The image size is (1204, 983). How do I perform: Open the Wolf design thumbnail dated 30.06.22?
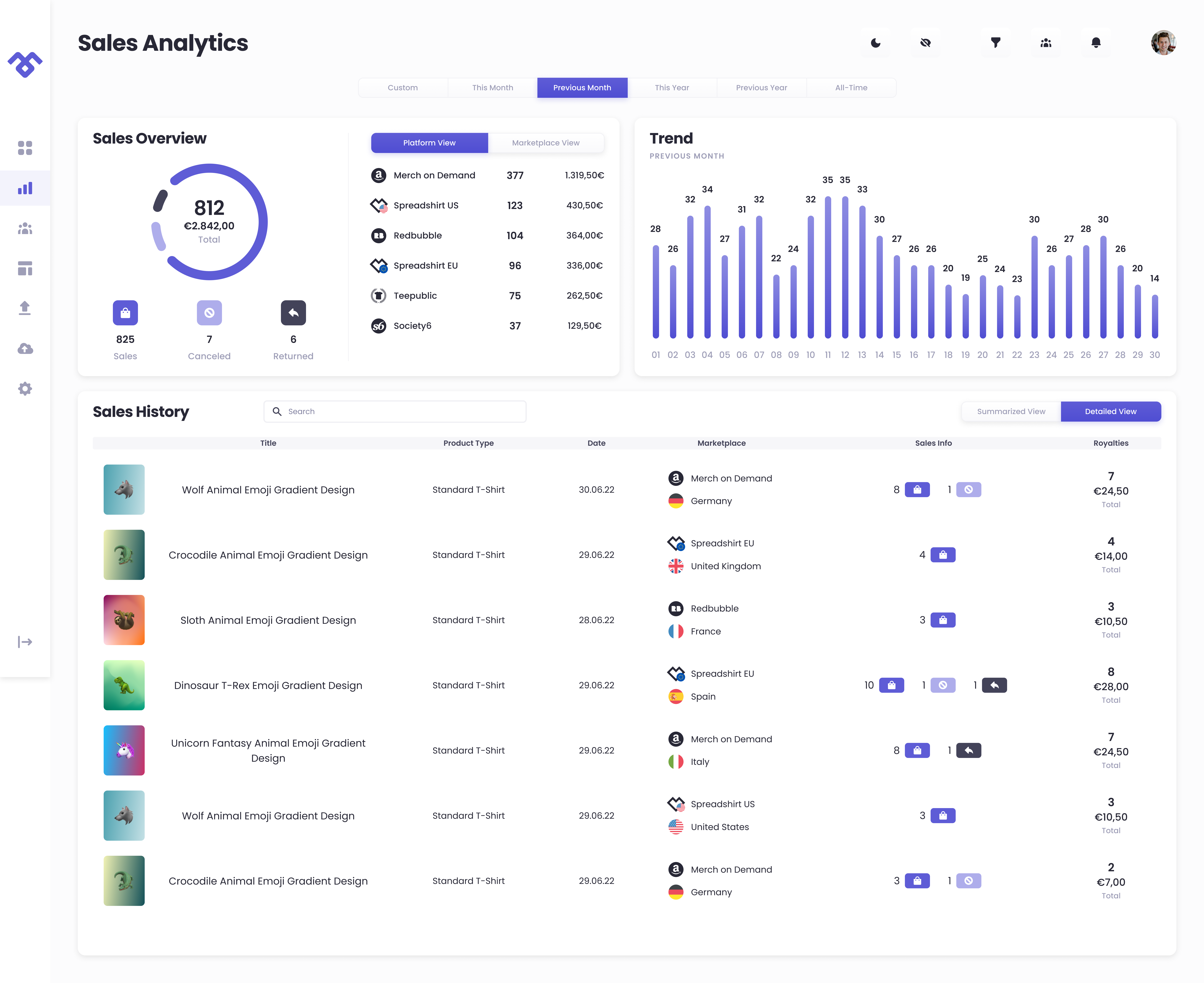point(124,490)
